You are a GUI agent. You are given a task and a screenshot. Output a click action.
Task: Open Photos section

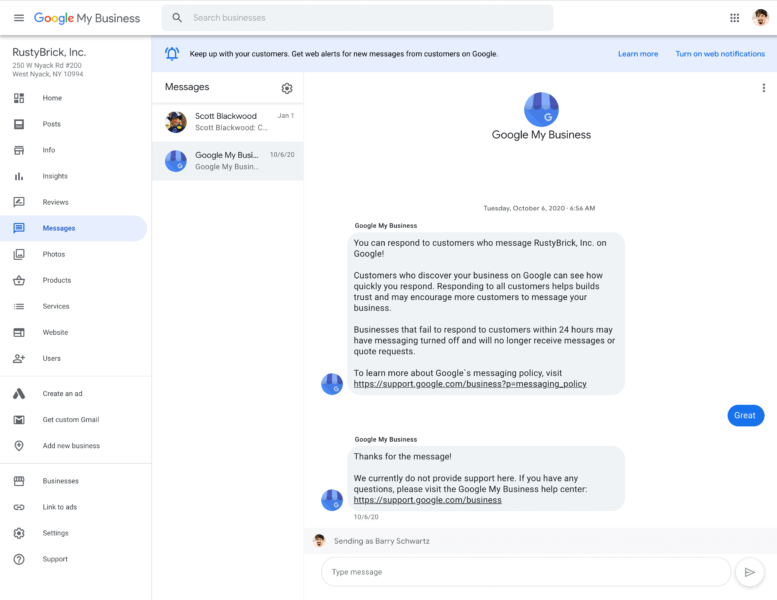point(54,254)
